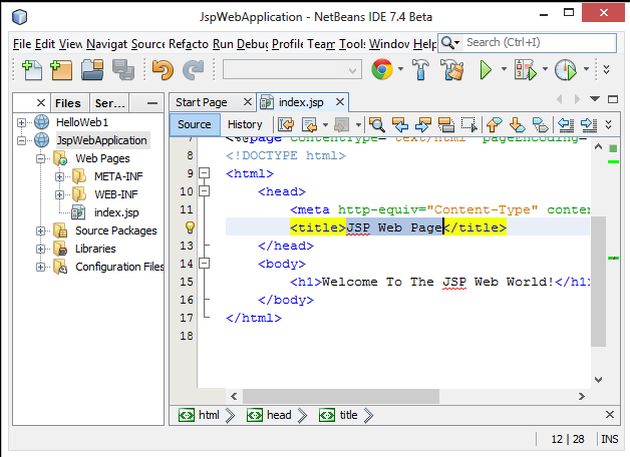Expand the HelloWeb1 project node

point(21,122)
